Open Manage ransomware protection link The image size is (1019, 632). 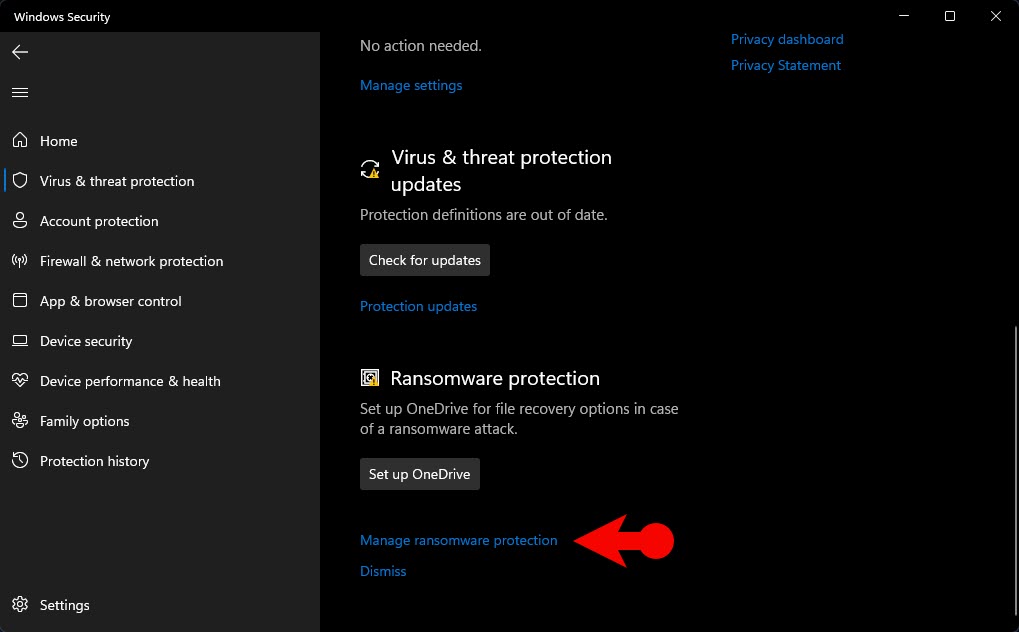pos(459,540)
